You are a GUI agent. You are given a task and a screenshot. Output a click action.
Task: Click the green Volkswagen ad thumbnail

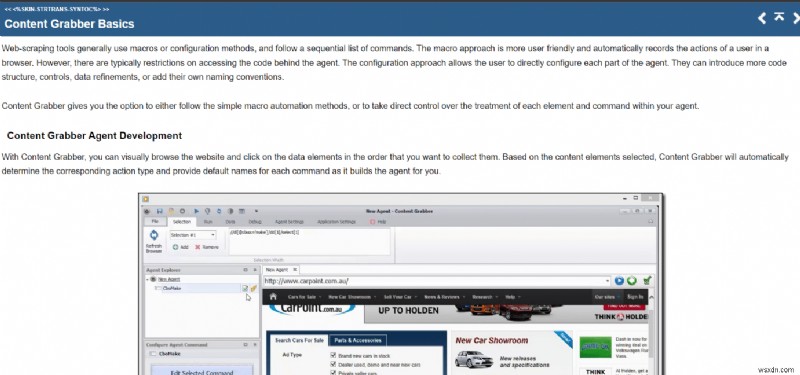[595, 347]
